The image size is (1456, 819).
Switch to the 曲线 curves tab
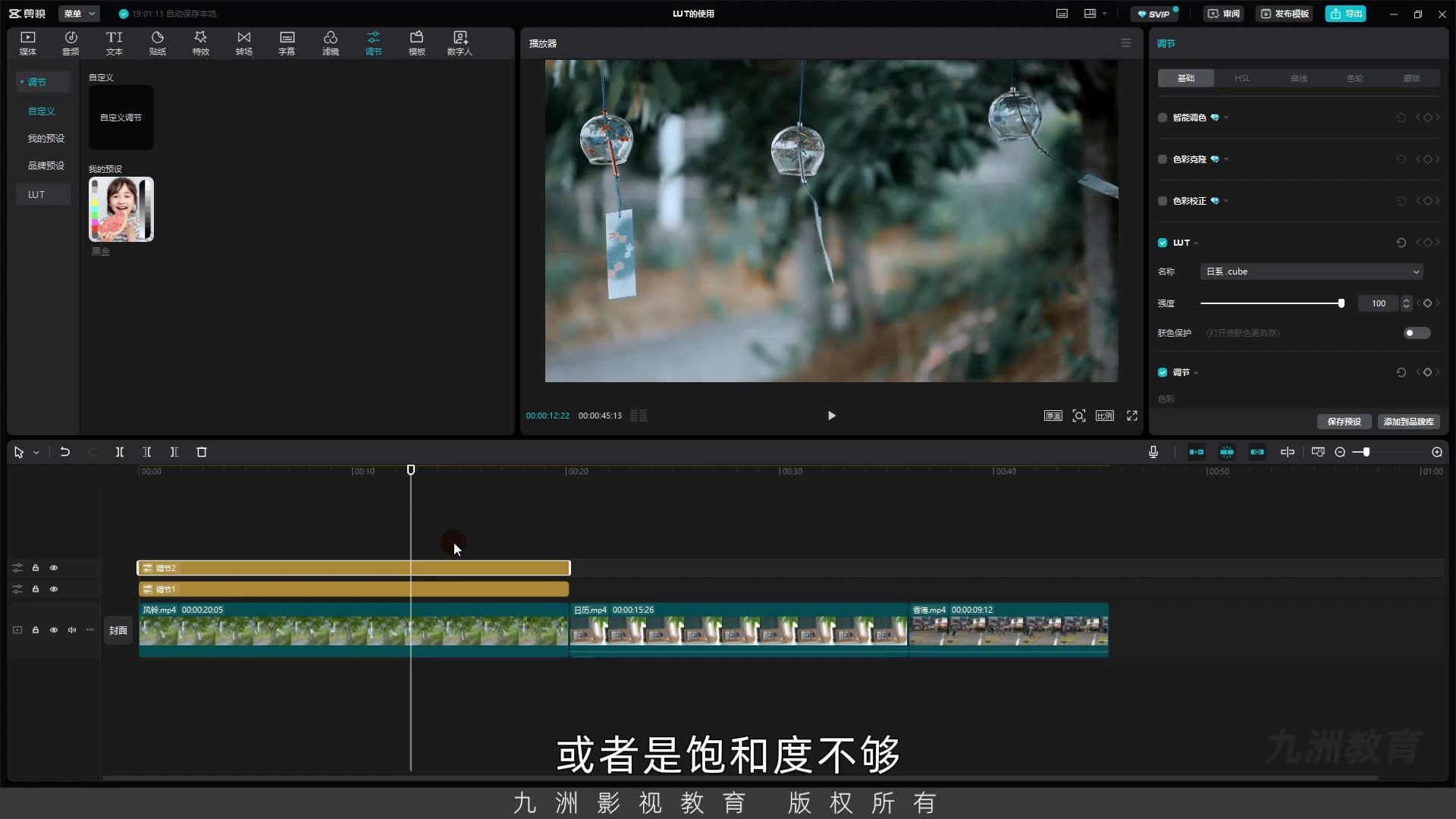click(x=1299, y=78)
